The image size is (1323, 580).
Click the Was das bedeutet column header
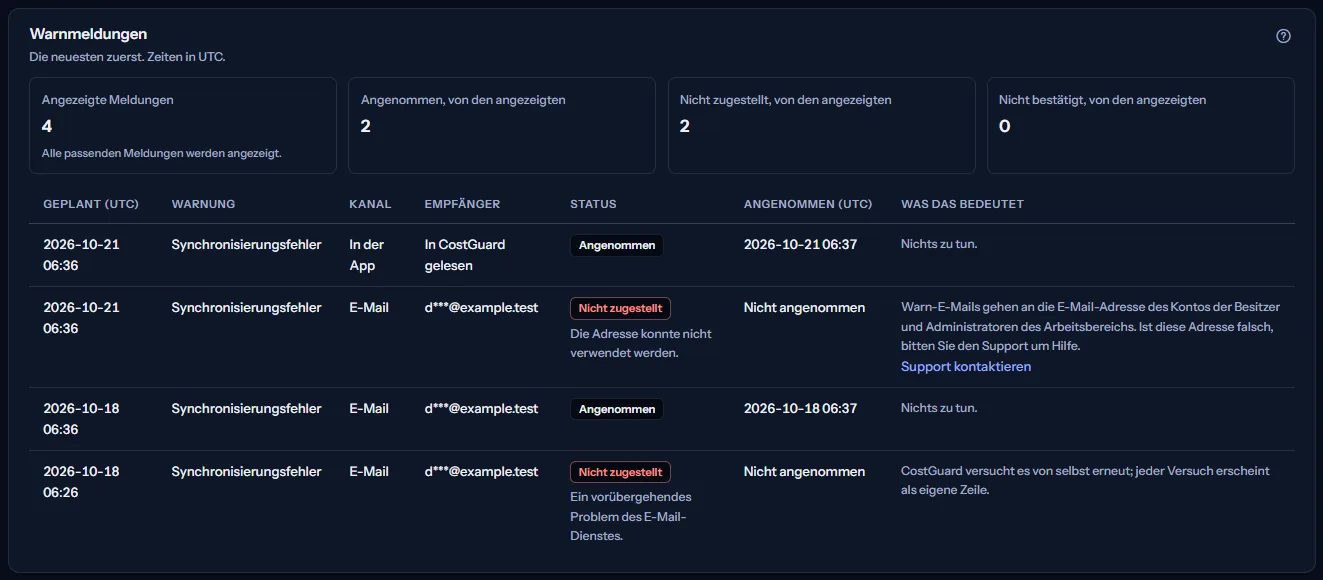coord(962,204)
